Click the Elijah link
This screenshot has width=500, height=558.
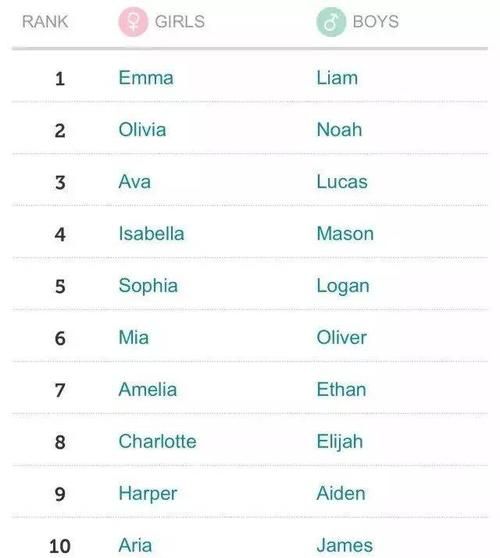pos(340,442)
